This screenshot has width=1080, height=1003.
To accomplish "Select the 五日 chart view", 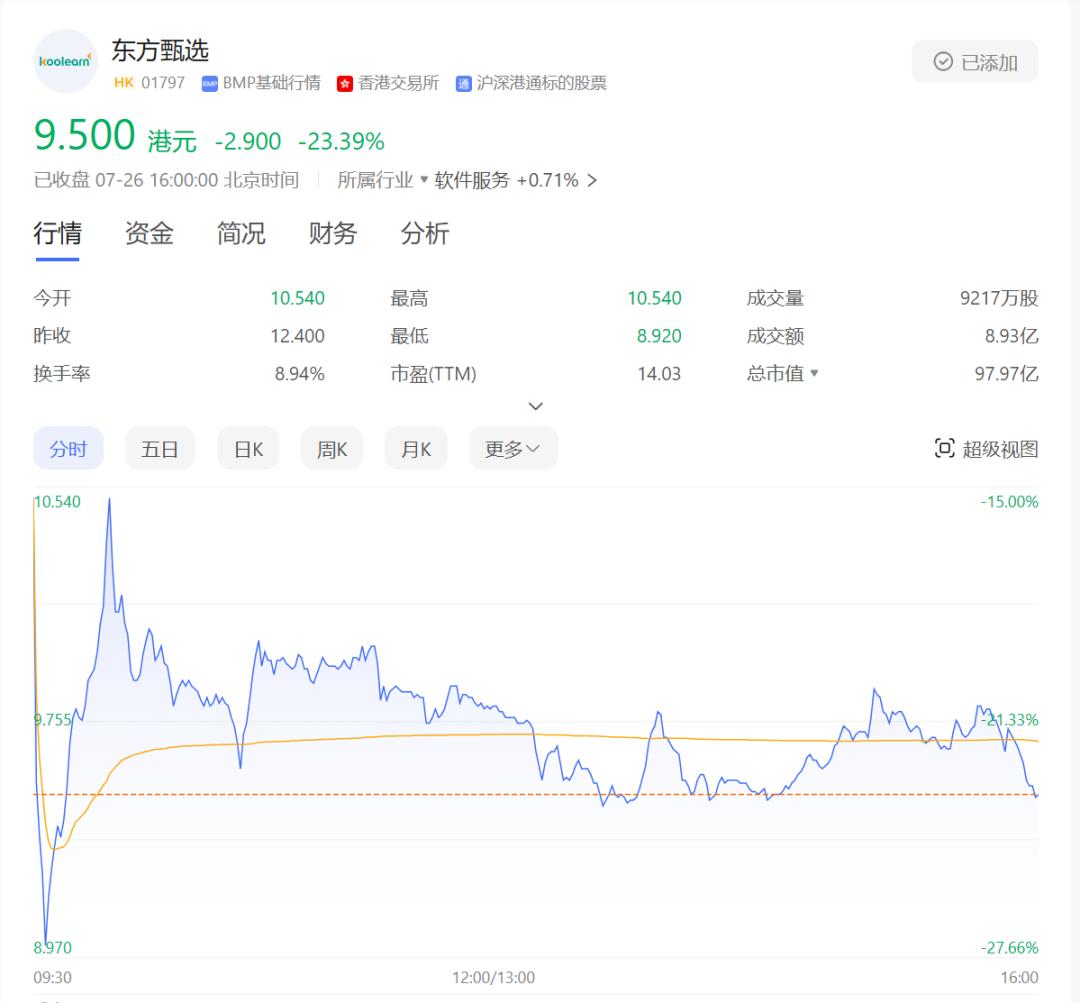I will click(x=160, y=448).
